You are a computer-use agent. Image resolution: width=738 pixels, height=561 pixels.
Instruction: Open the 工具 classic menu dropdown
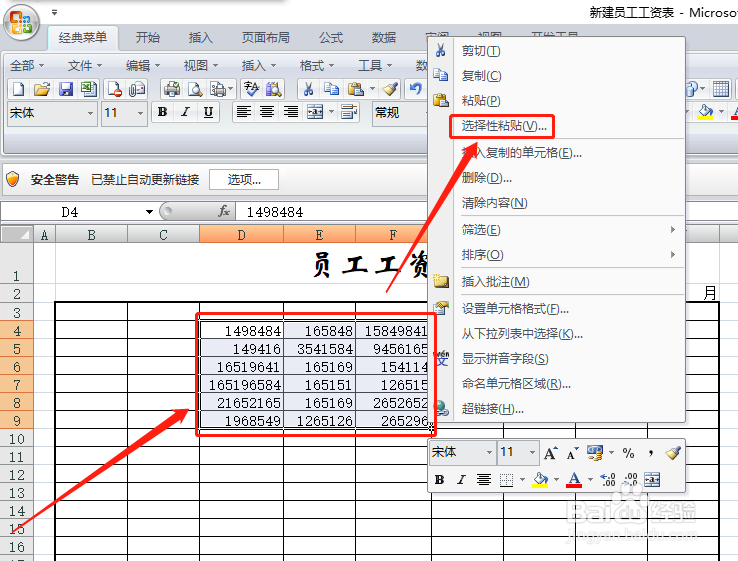(375, 65)
